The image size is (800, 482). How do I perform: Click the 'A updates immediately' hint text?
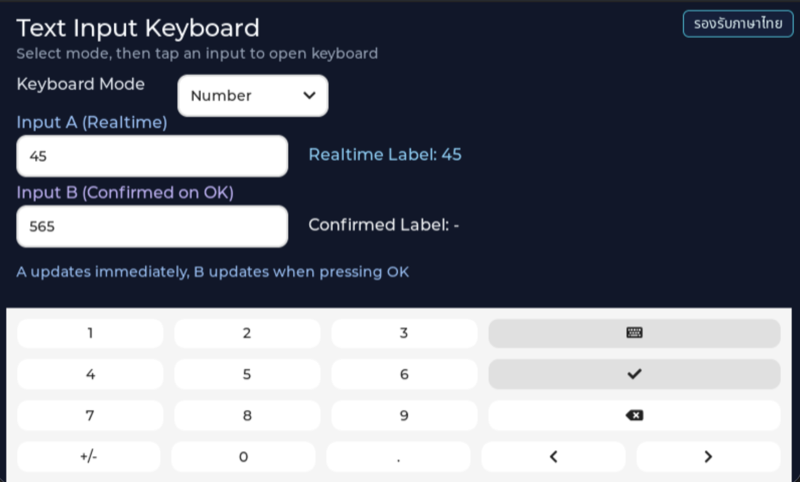click(213, 272)
